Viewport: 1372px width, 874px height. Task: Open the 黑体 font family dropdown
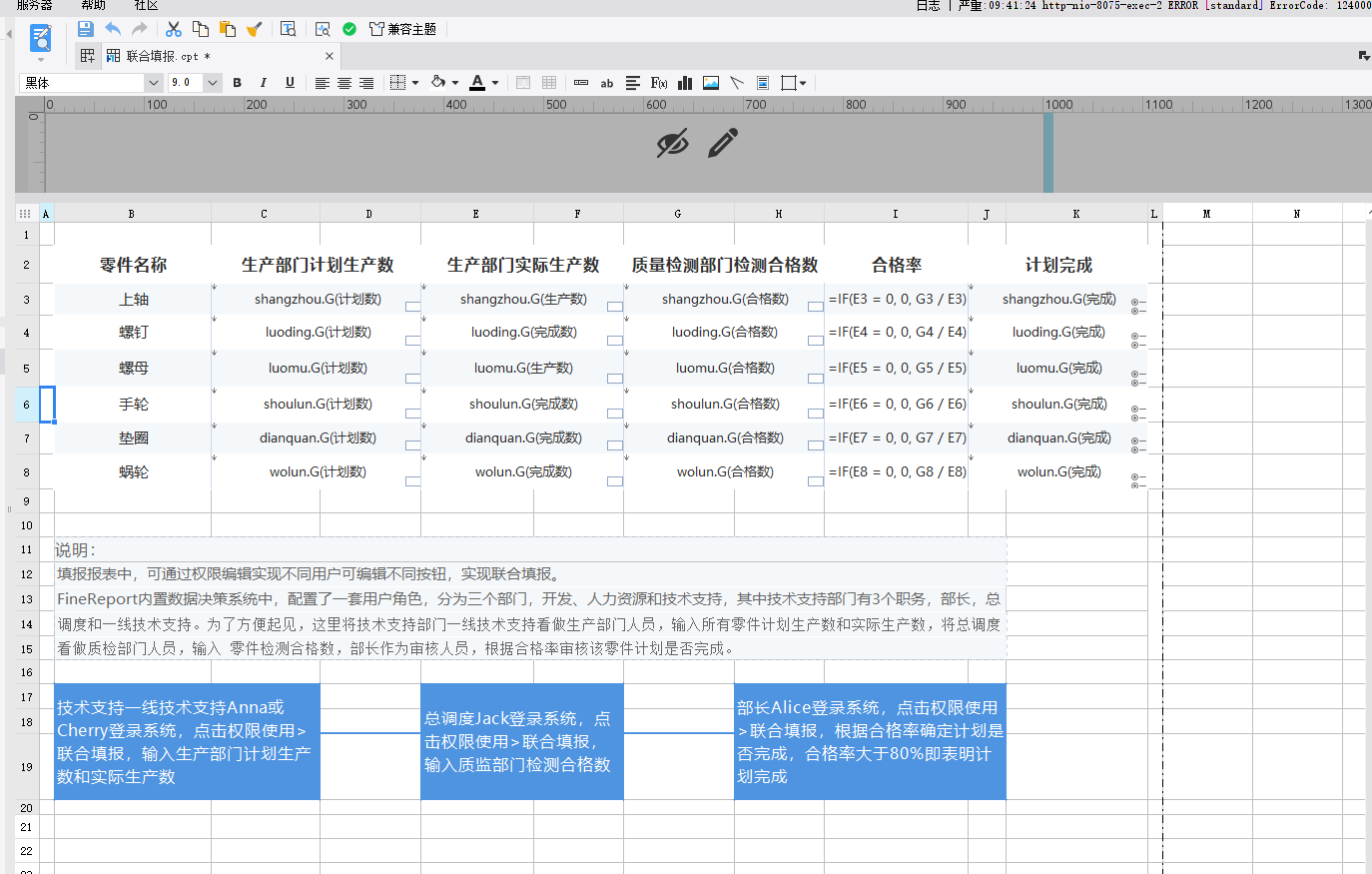tap(155, 83)
